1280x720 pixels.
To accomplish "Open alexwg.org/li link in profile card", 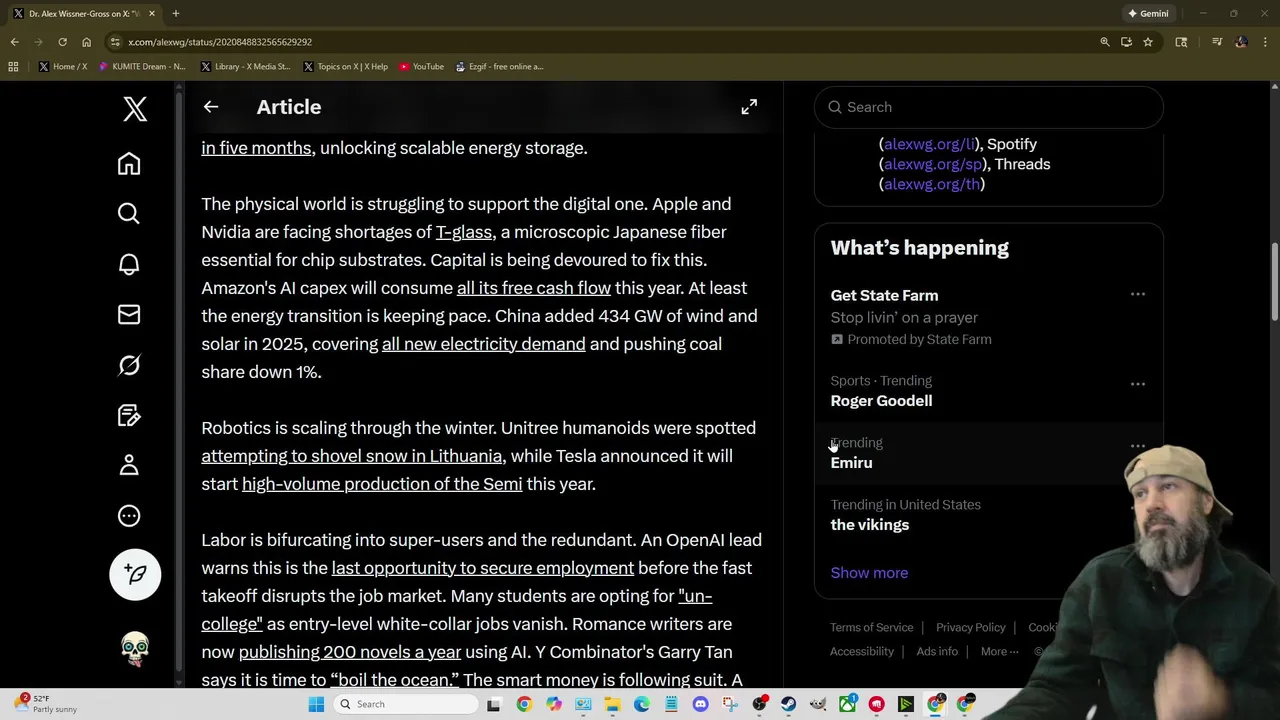I will tap(929, 144).
